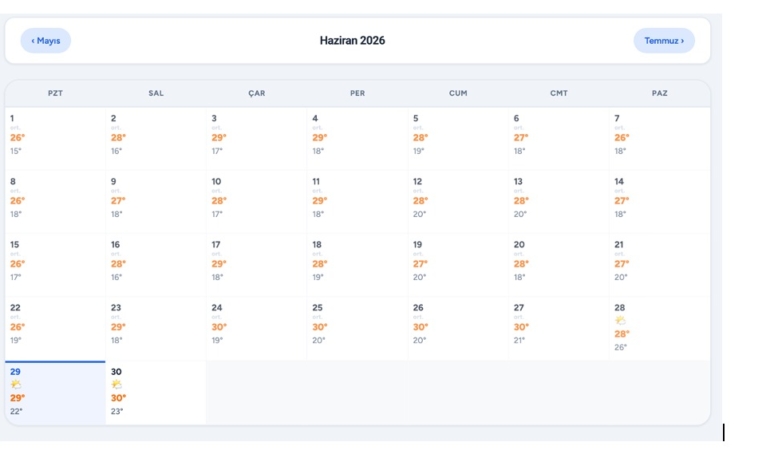Screen dimensions: 770x450
Task: Click the PAZ weekday column header
Action: point(660,93)
